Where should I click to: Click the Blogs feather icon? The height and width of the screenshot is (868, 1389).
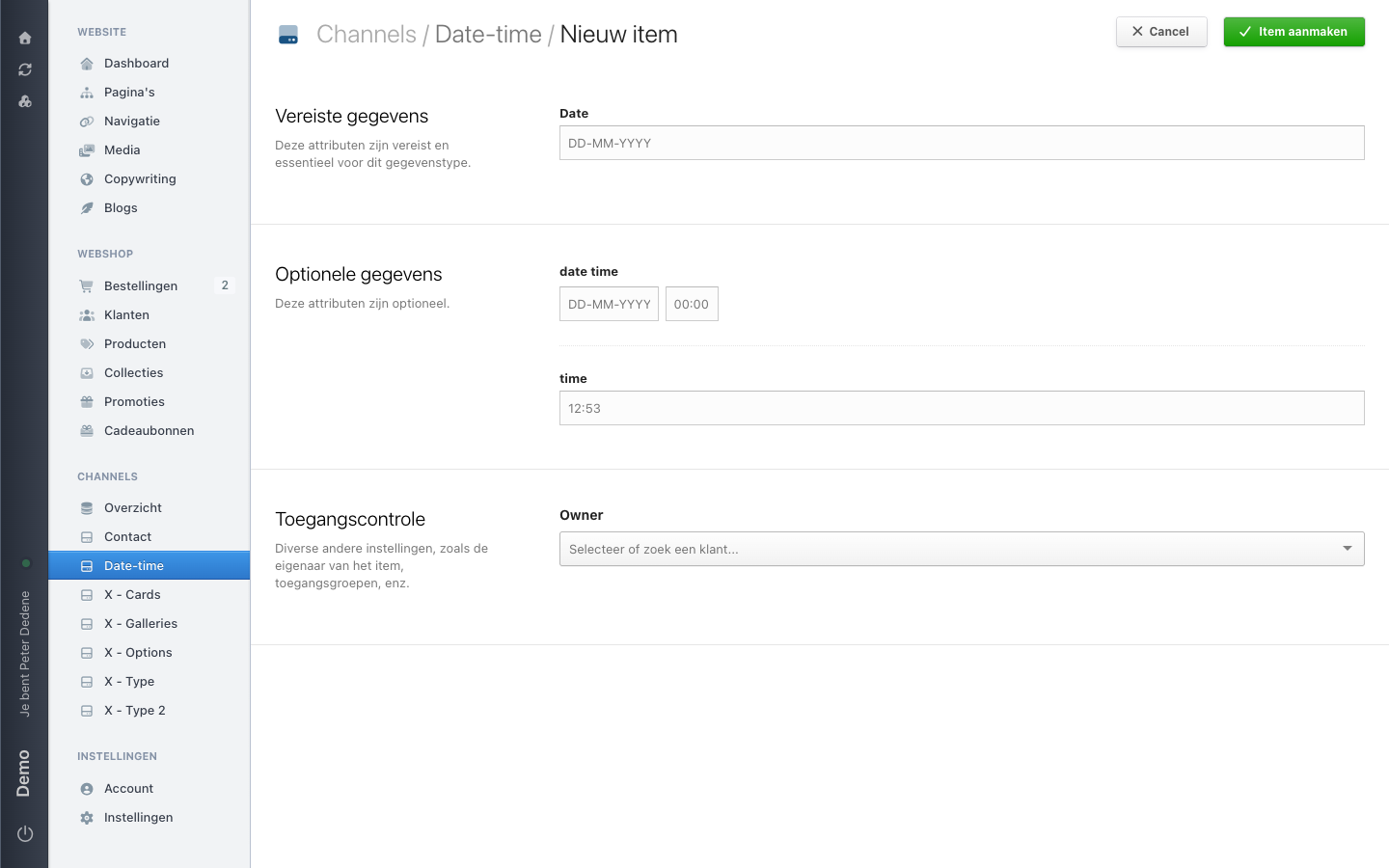[87, 208]
